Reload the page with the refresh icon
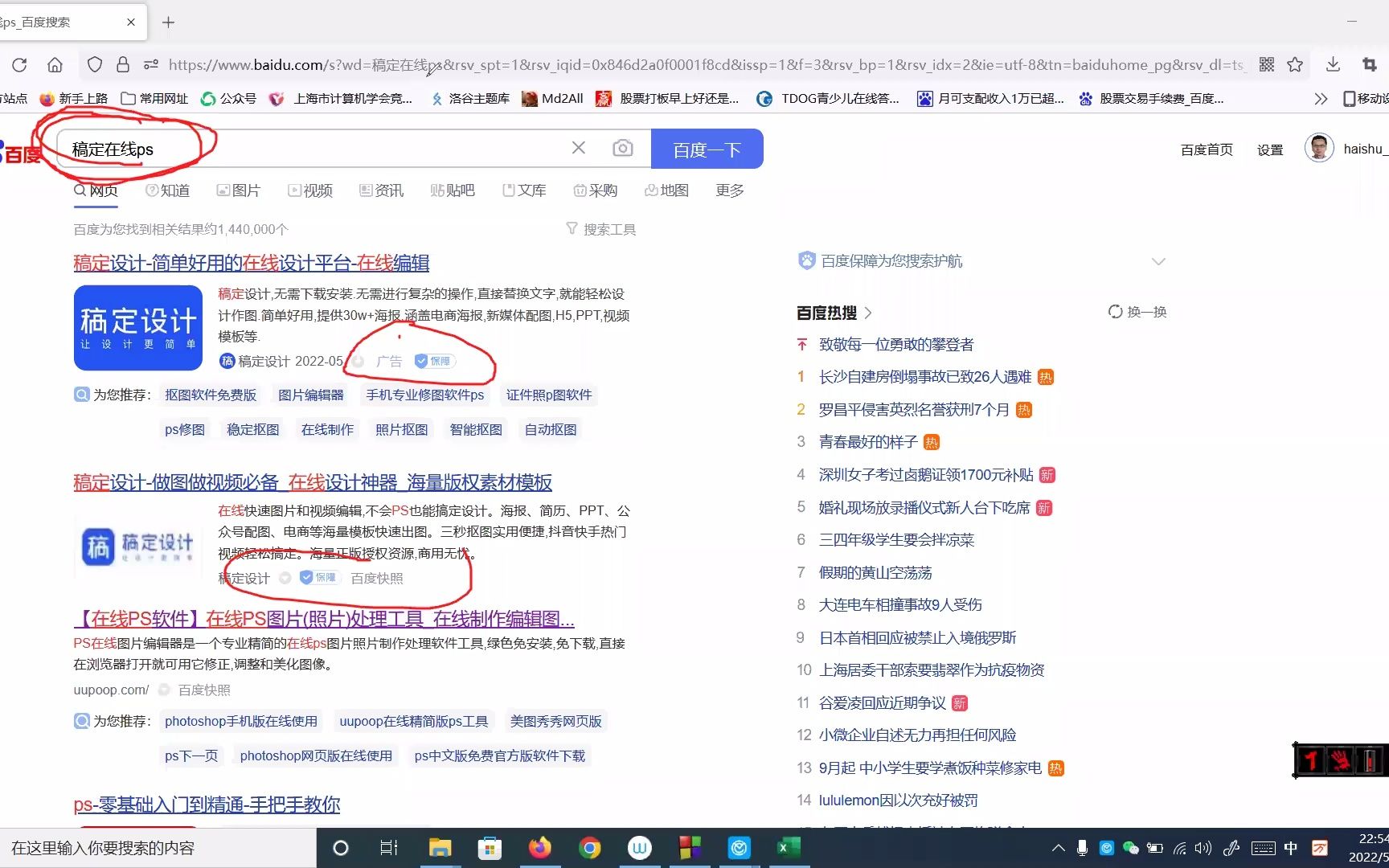1389x868 pixels. [20, 65]
